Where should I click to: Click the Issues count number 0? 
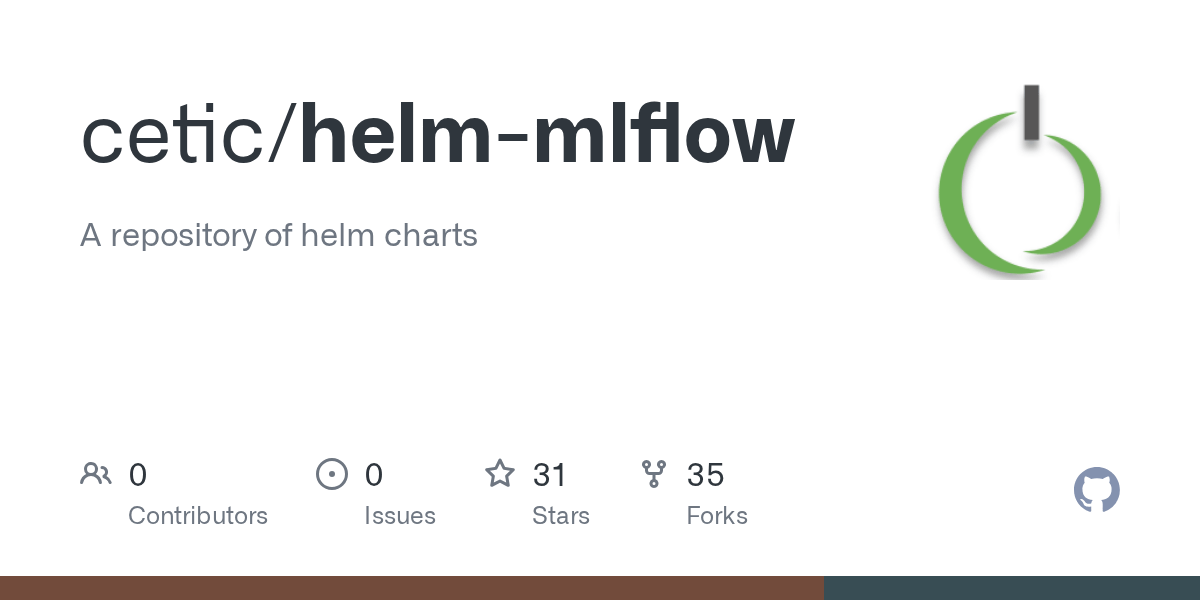tap(374, 475)
